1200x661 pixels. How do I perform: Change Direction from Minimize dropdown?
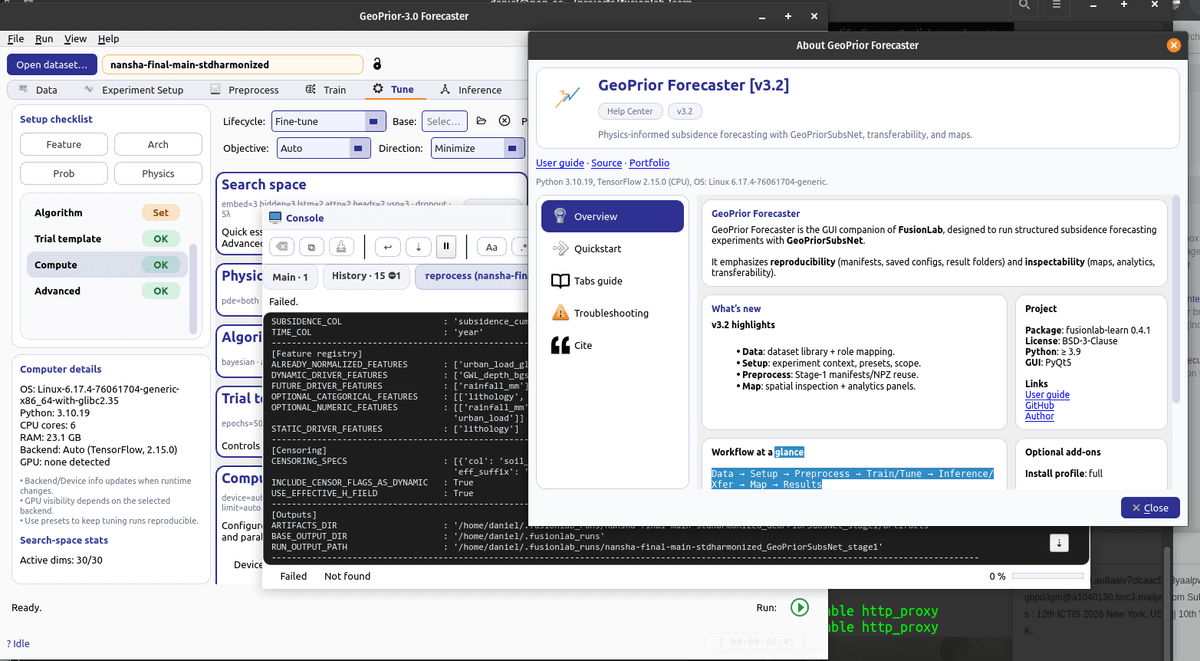click(477, 148)
